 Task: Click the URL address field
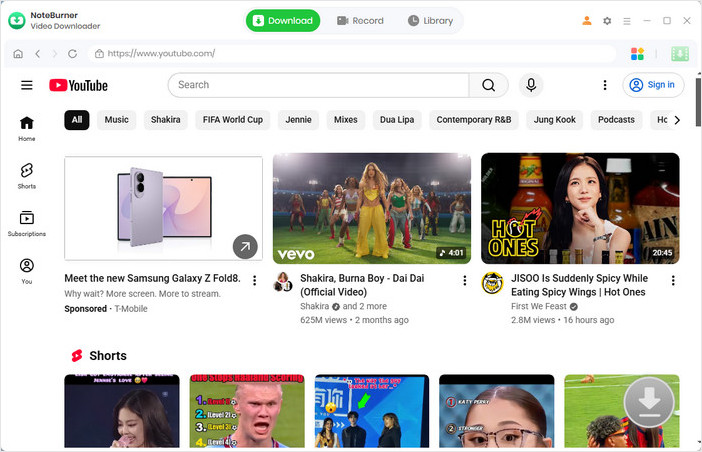pos(351,54)
